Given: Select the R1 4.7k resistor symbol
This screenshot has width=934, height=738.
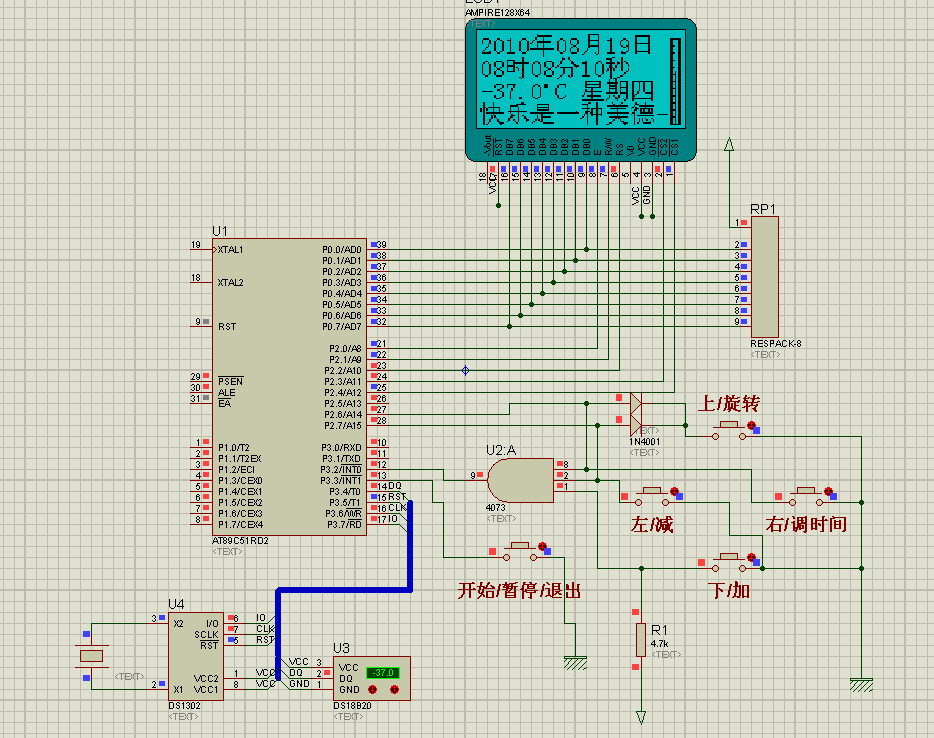Looking at the screenshot, I should [x=641, y=640].
